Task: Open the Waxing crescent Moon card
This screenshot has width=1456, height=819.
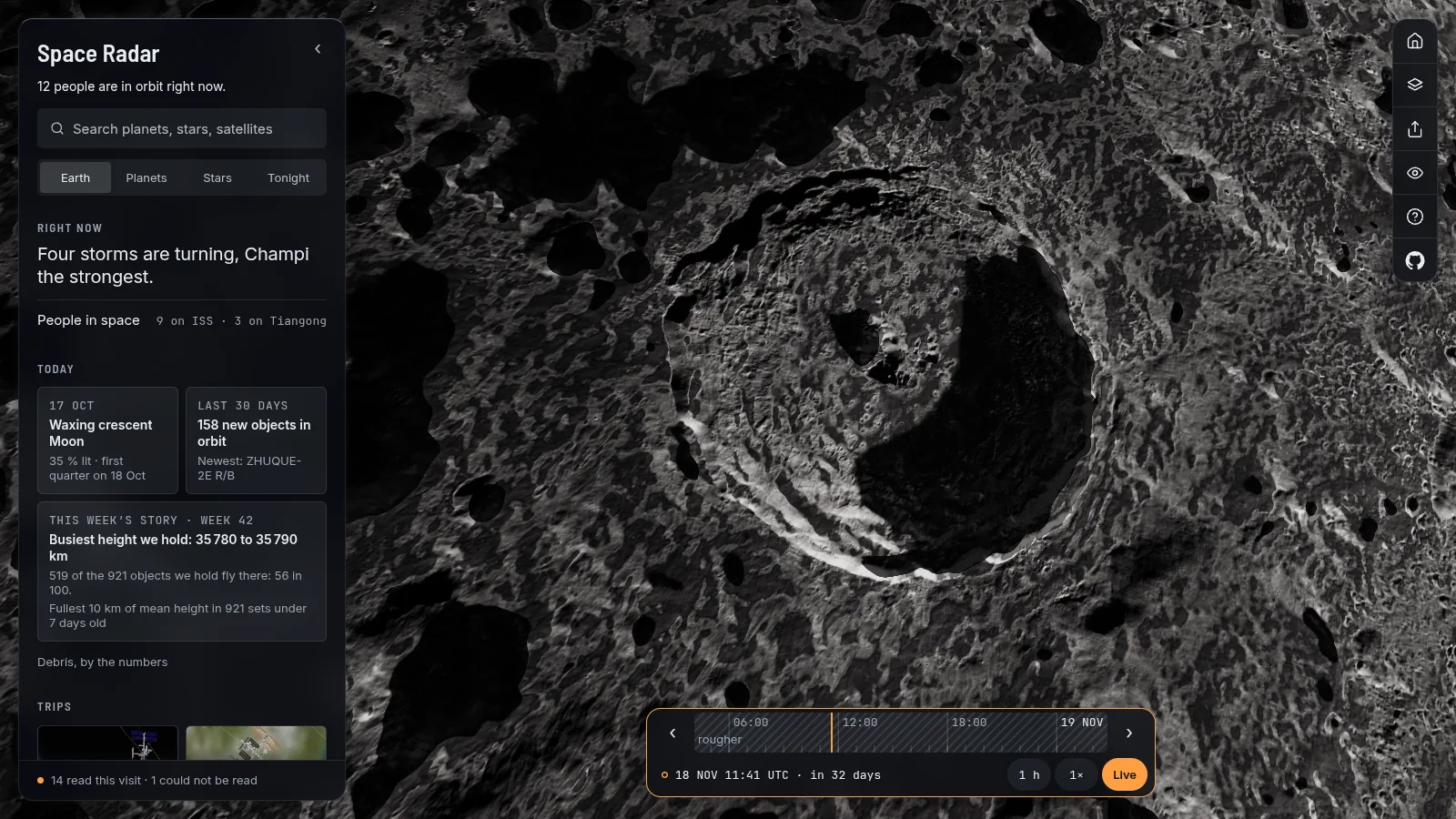Action: [x=107, y=440]
